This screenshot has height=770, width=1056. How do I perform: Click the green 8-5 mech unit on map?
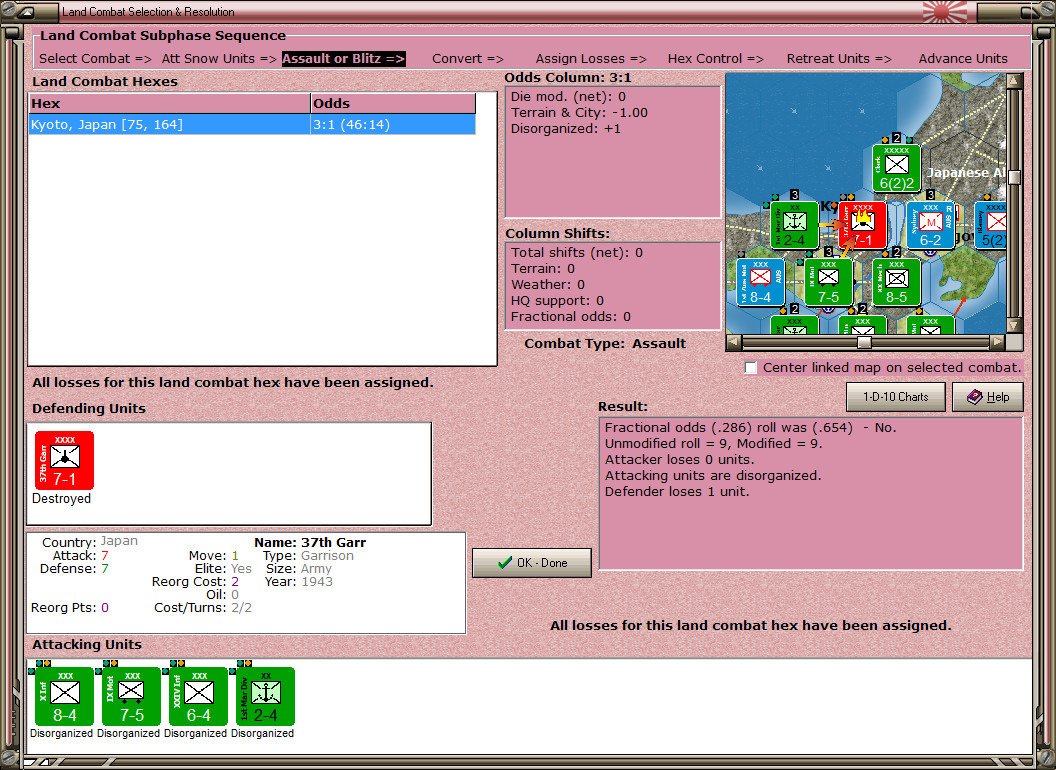click(896, 283)
